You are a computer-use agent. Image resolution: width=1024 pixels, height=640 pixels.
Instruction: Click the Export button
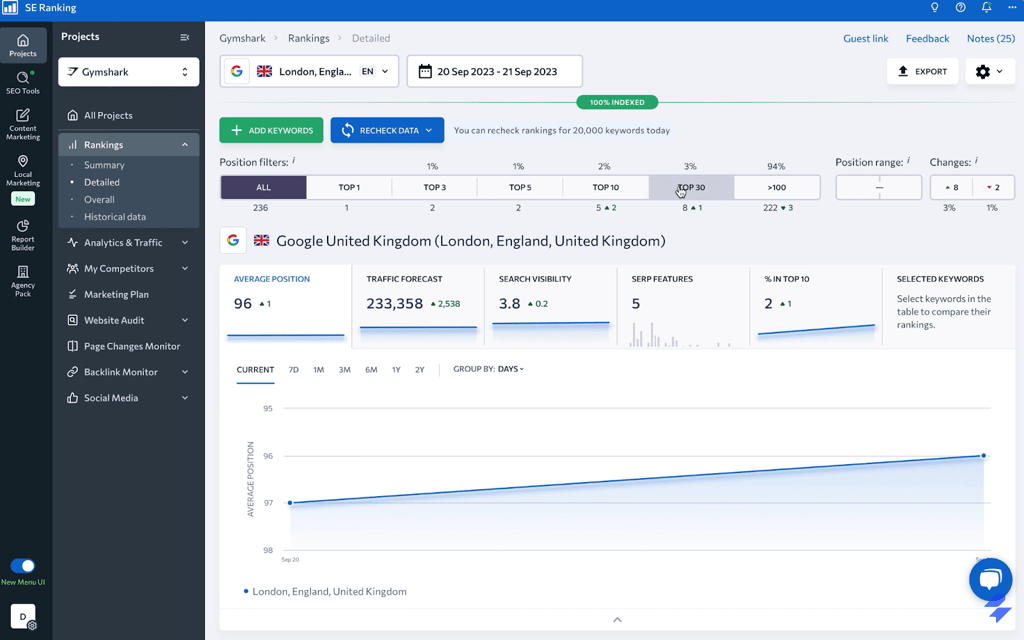tap(922, 71)
